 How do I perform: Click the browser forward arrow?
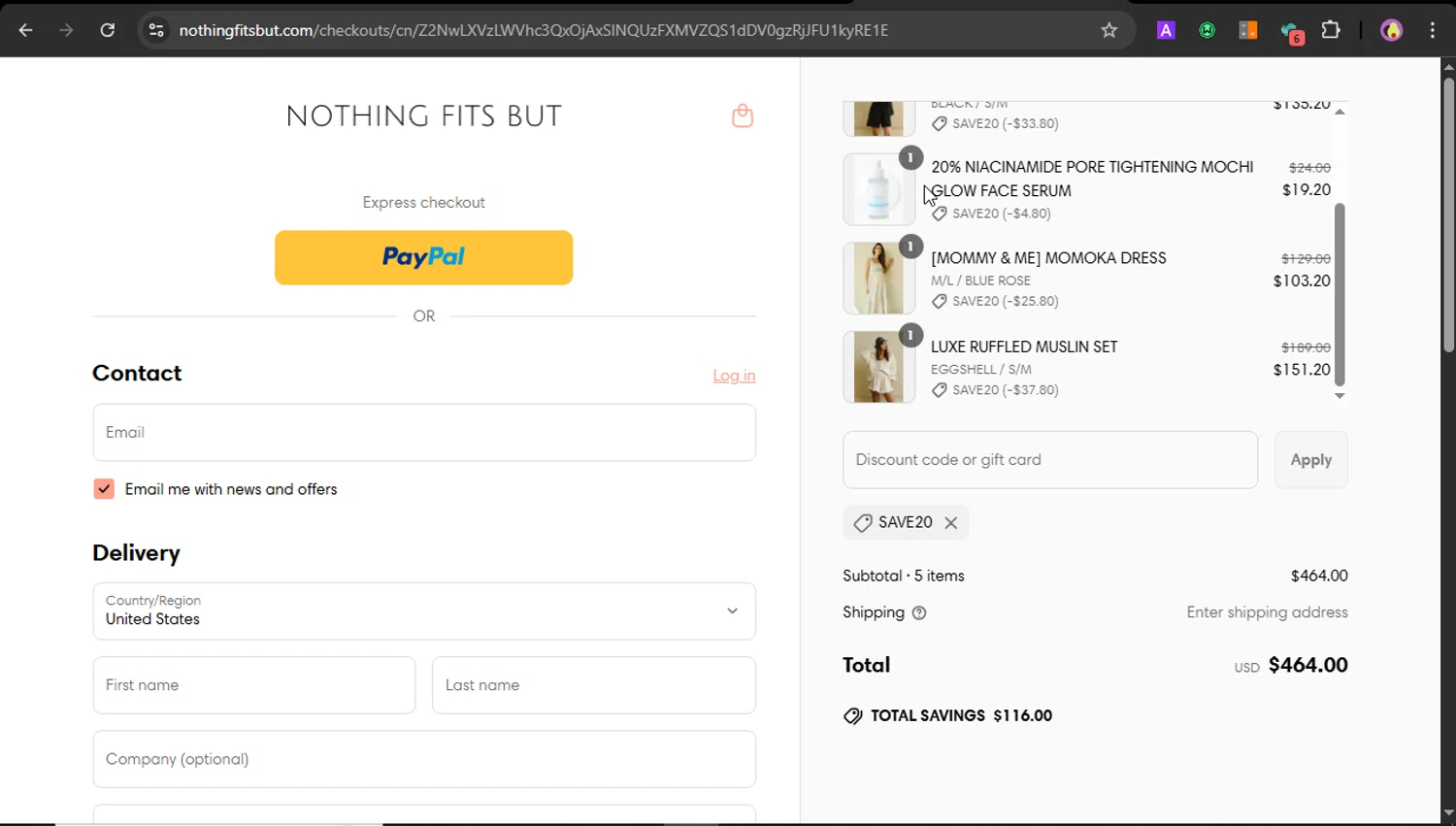click(66, 30)
